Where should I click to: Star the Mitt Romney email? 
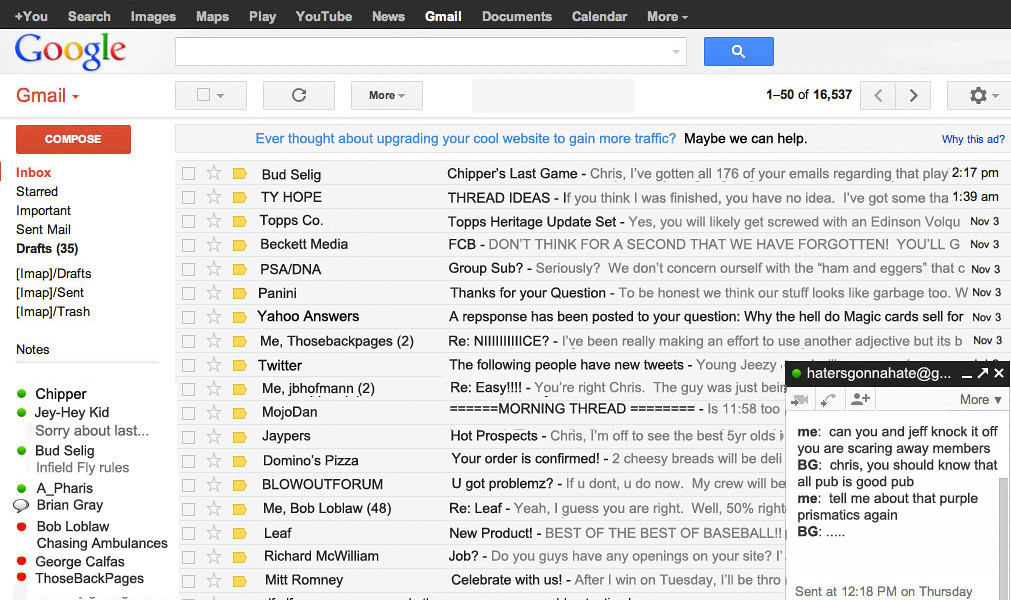pyautogui.click(x=213, y=580)
